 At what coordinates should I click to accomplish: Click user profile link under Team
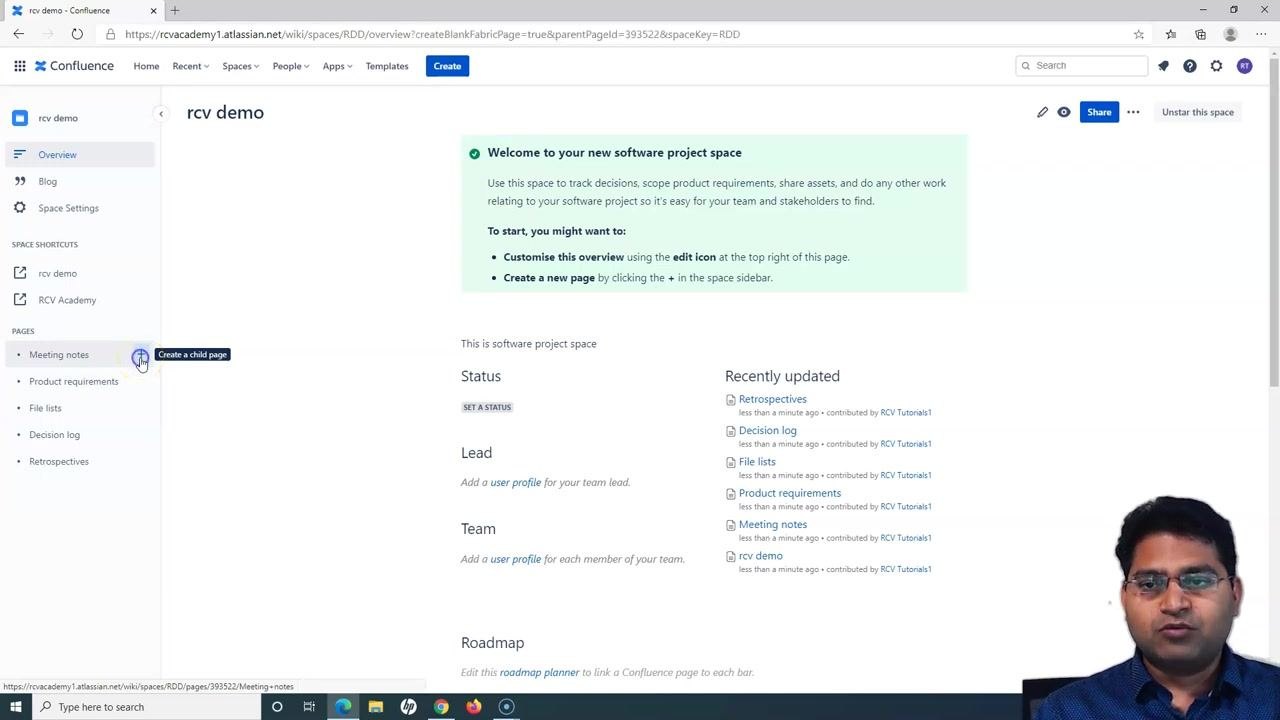515,559
